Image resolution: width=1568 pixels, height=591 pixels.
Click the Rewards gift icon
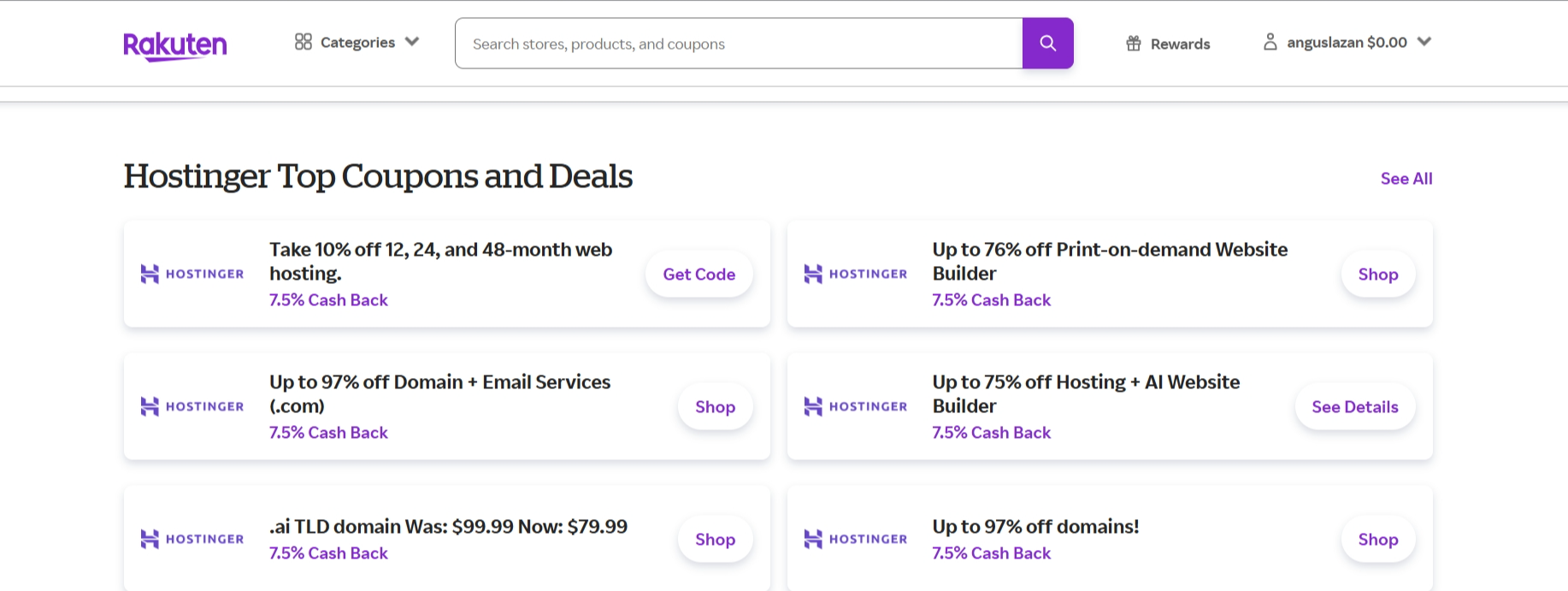coord(1134,44)
